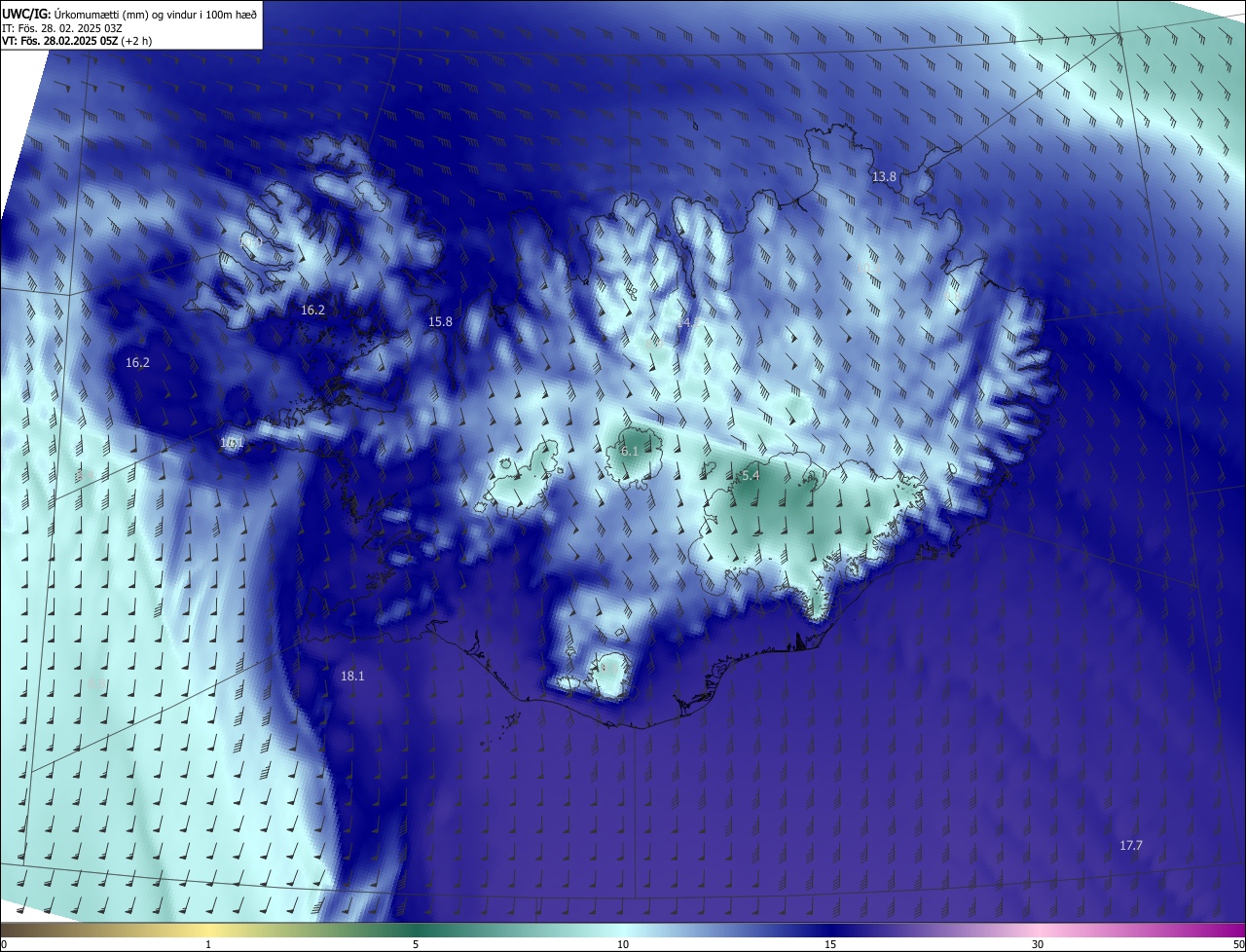Click the 17.7 value label on the map
The image size is (1246, 952).
click(1130, 846)
